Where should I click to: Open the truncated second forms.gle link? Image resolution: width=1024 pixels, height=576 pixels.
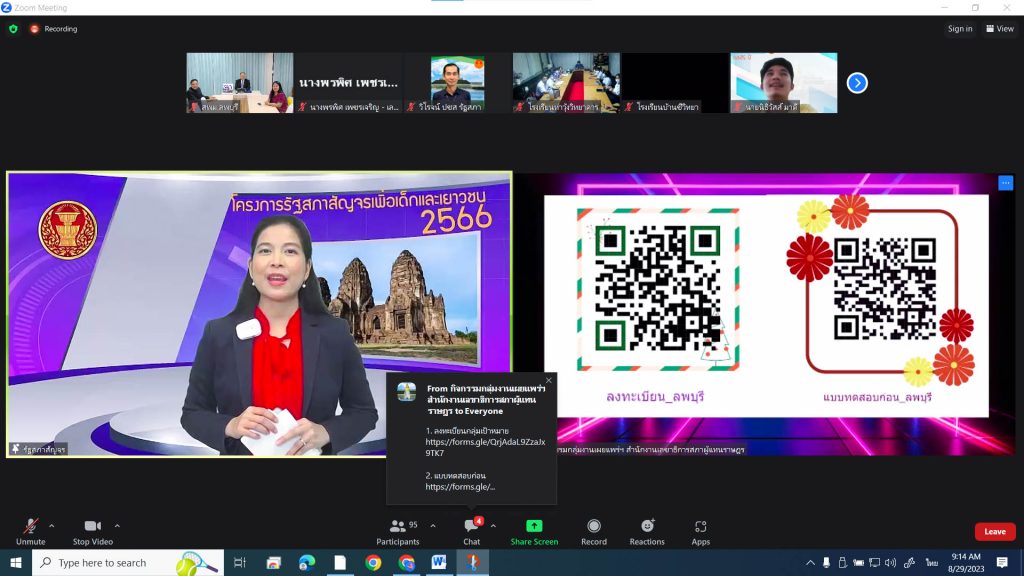tap(460, 487)
